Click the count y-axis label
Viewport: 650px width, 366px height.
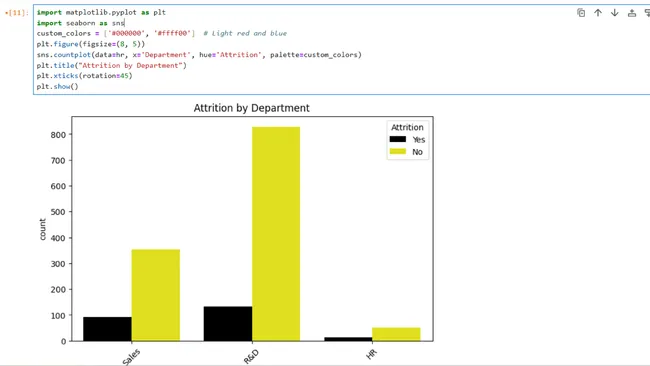[42, 229]
